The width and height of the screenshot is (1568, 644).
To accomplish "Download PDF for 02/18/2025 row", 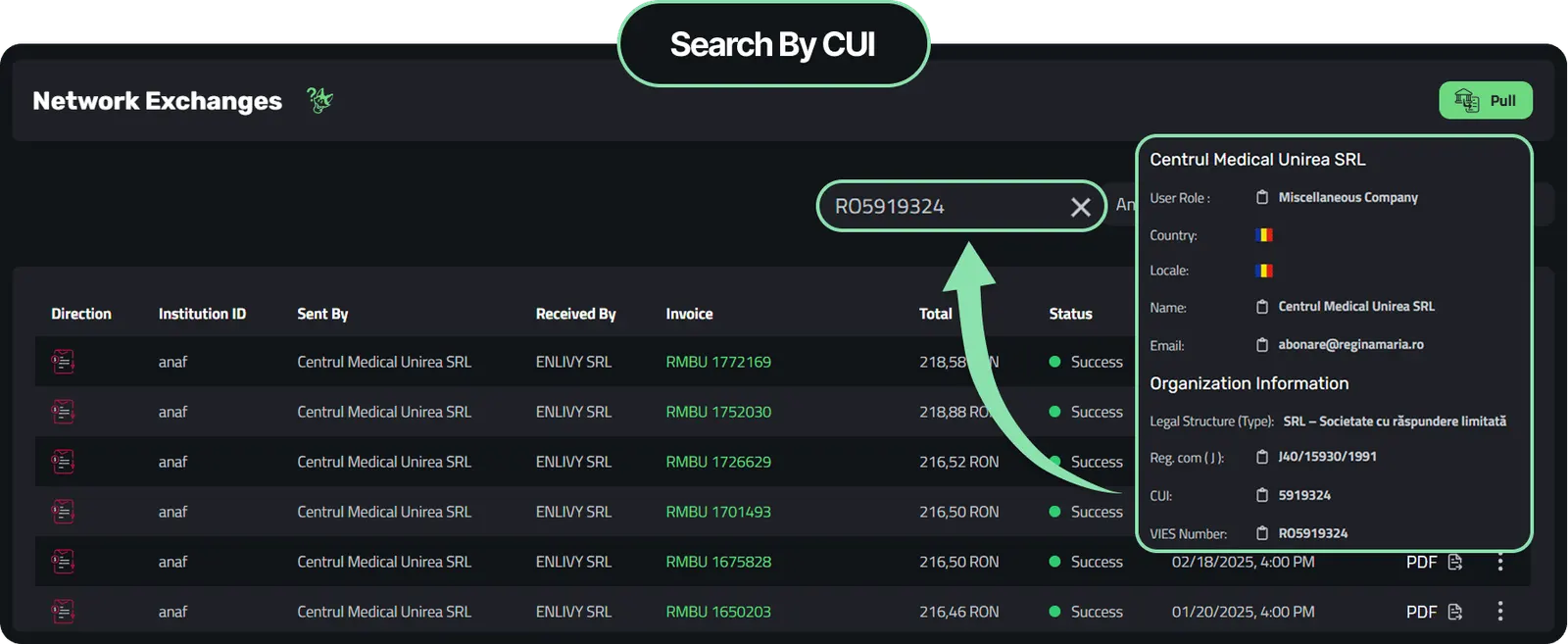I will [x=1435, y=562].
